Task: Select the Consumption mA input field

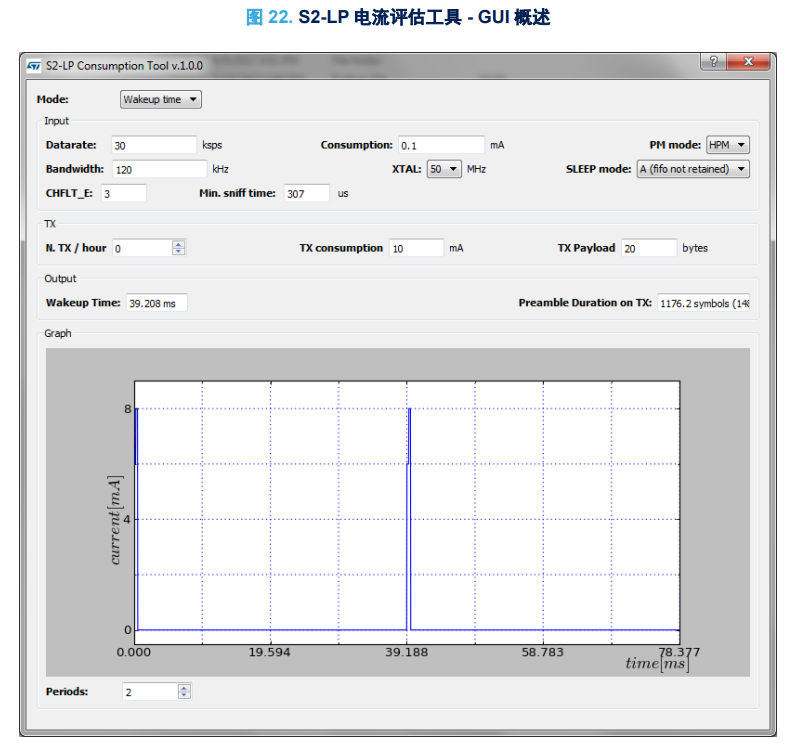Action: pos(441,145)
